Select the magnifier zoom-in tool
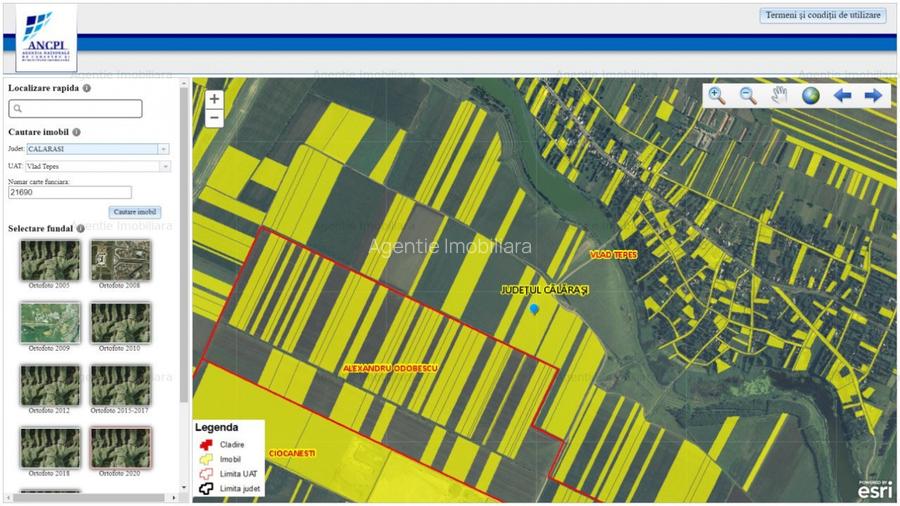 tap(717, 95)
